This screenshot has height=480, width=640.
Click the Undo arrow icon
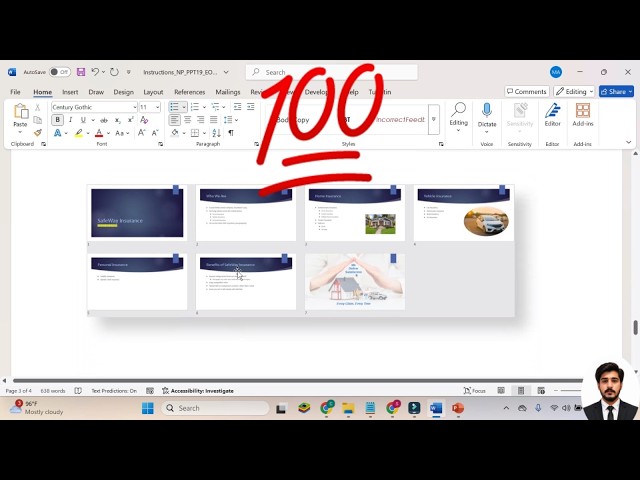pos(95,72)
